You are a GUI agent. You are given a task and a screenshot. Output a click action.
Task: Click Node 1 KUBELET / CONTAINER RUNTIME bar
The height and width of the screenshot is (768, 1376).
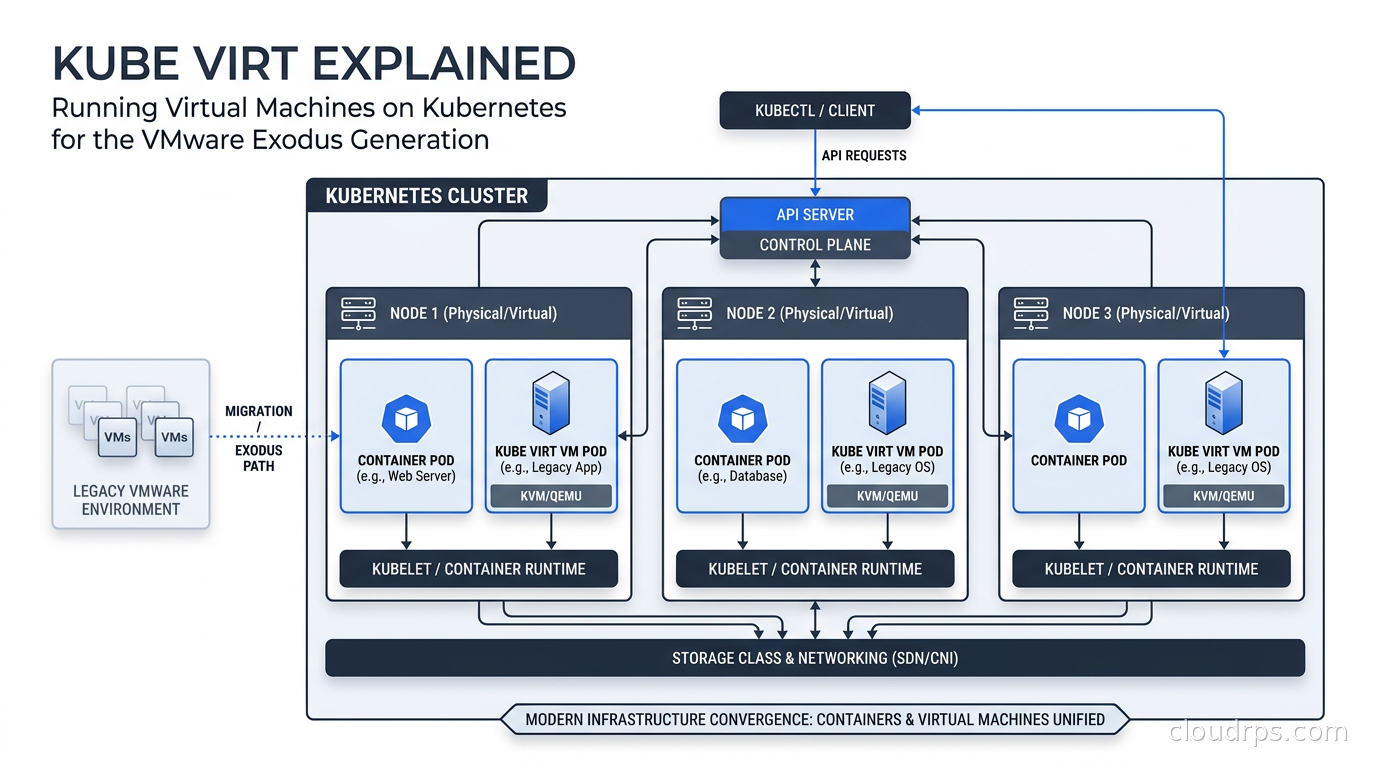479,569
